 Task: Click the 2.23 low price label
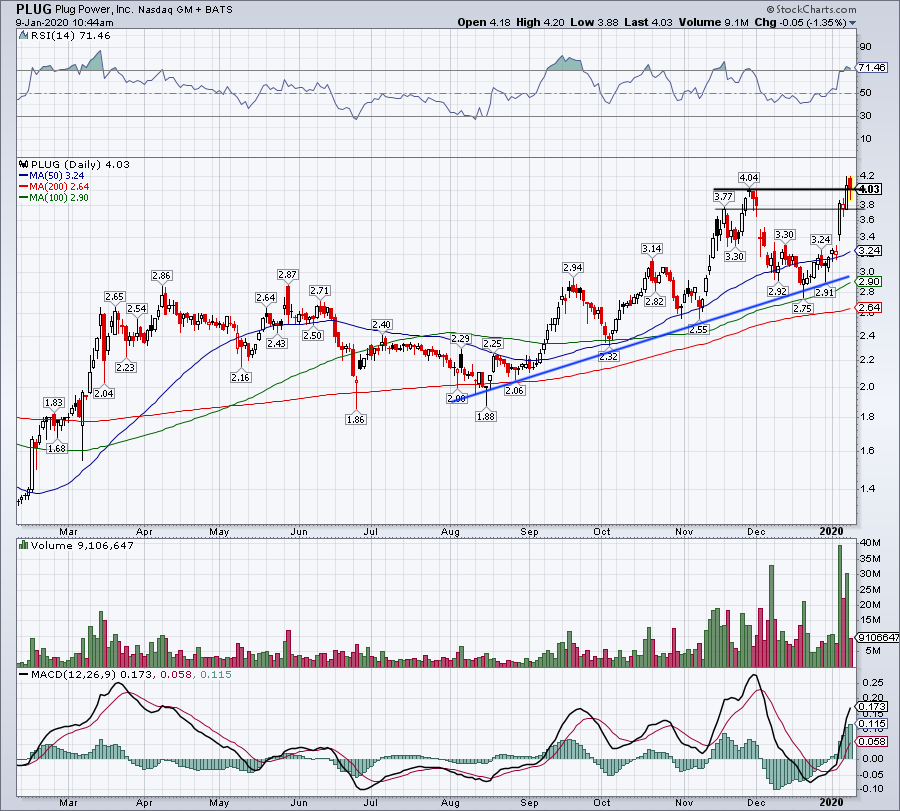(125, 367)
